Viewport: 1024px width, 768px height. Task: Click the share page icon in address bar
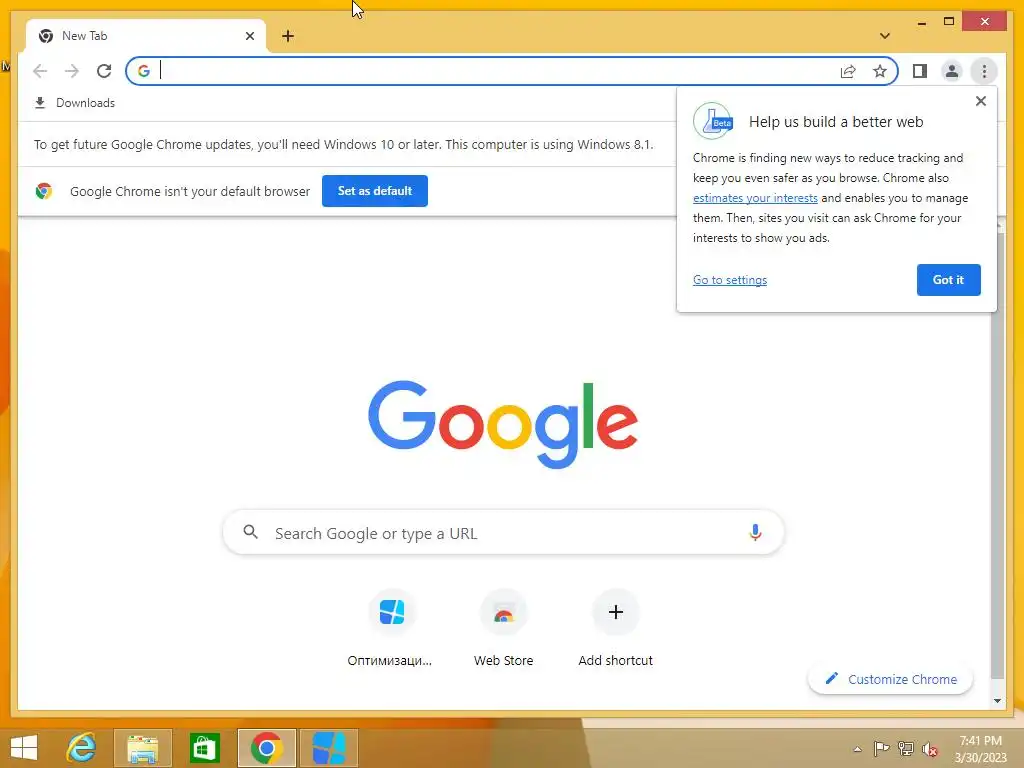point(848,71)
